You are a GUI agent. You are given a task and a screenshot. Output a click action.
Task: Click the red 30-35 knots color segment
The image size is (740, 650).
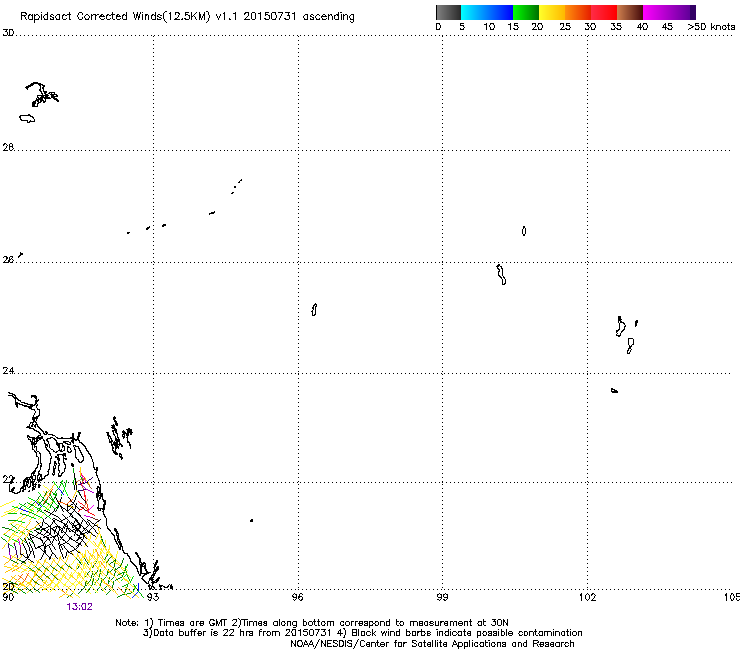[x=604, y=12]
